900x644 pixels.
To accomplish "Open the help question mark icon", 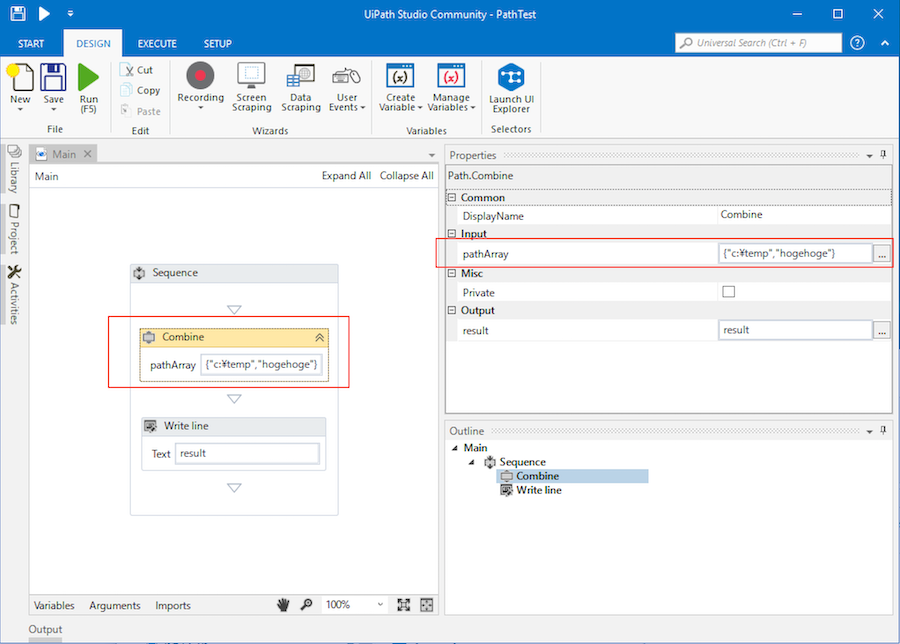I will pos(857,43).
